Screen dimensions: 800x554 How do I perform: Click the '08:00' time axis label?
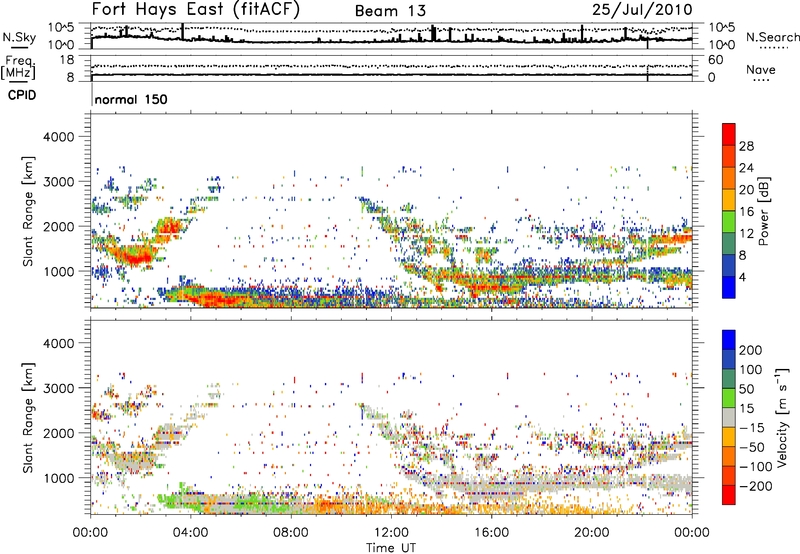[x=291, y=533]
